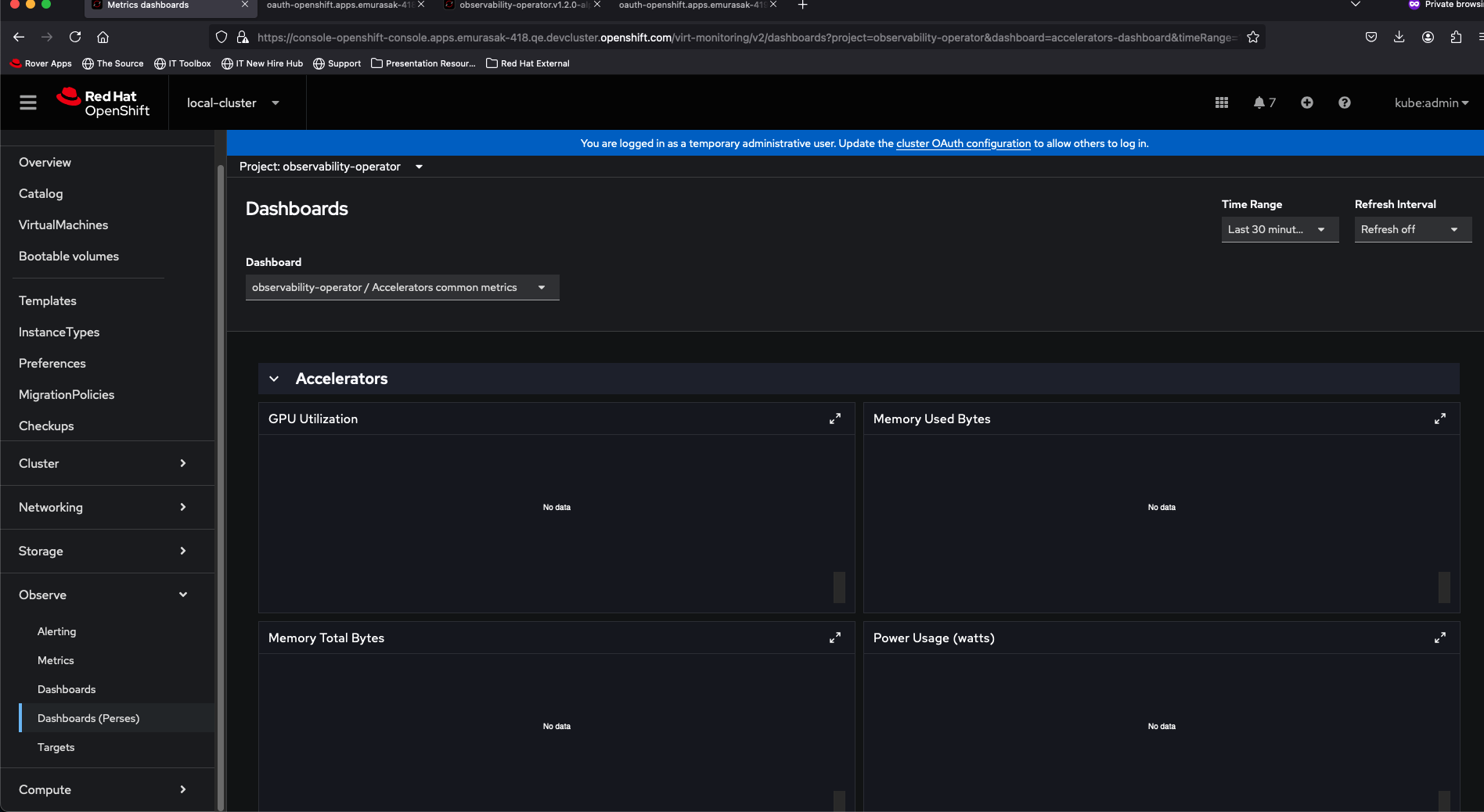Click the cluster OAuth configuration link
The image size is (1484, 812).
(x=963, y=143)
